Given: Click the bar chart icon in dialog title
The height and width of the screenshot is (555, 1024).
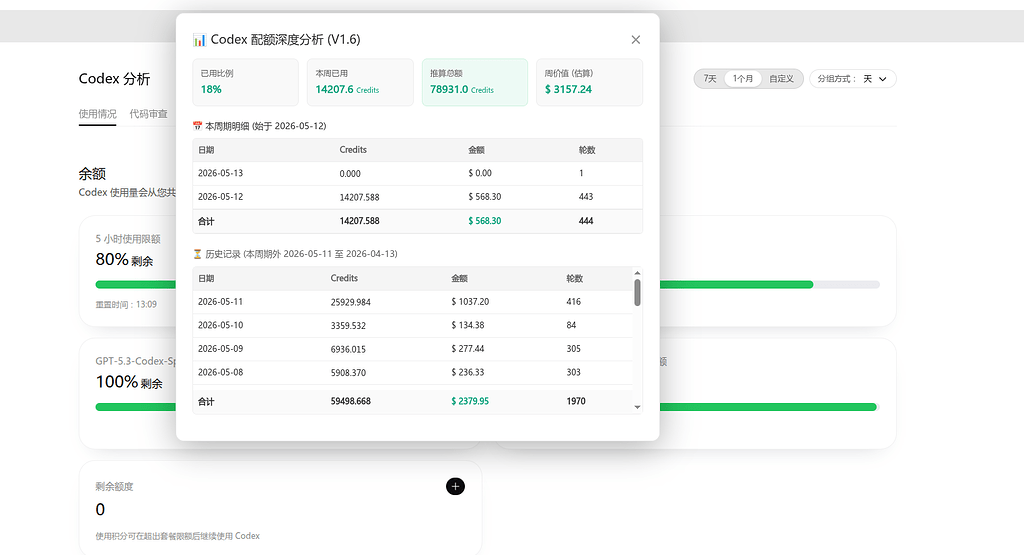Looking at the screenshot, I should coord(199,40).
